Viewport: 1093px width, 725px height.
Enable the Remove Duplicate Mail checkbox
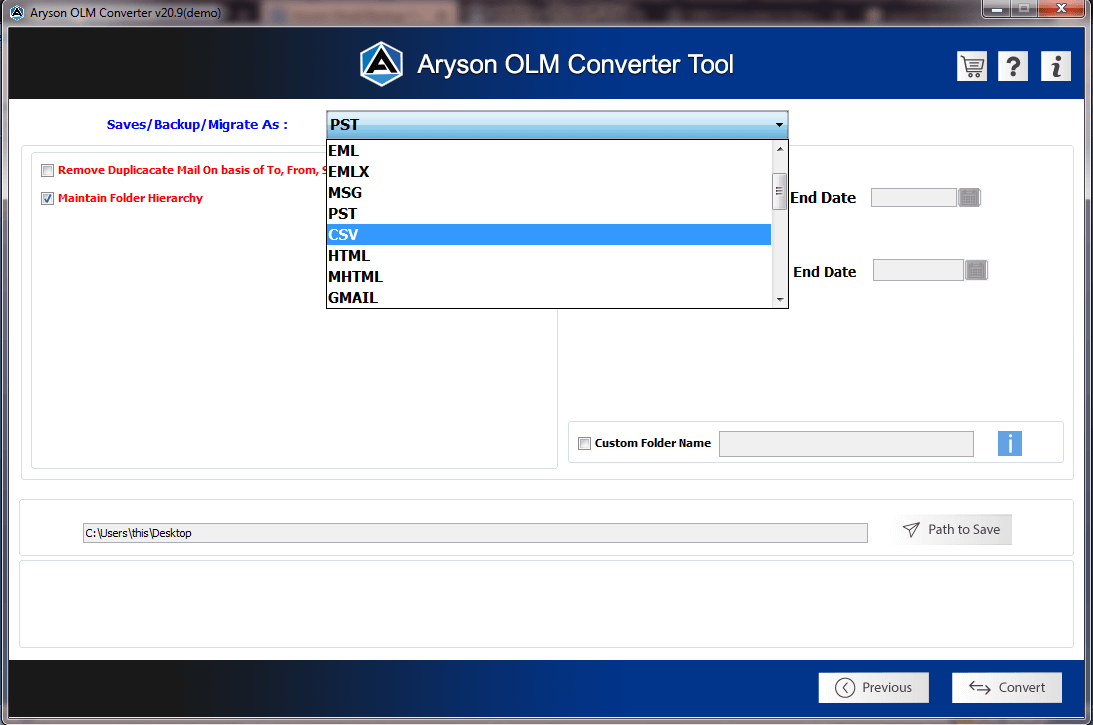(47, 170)
